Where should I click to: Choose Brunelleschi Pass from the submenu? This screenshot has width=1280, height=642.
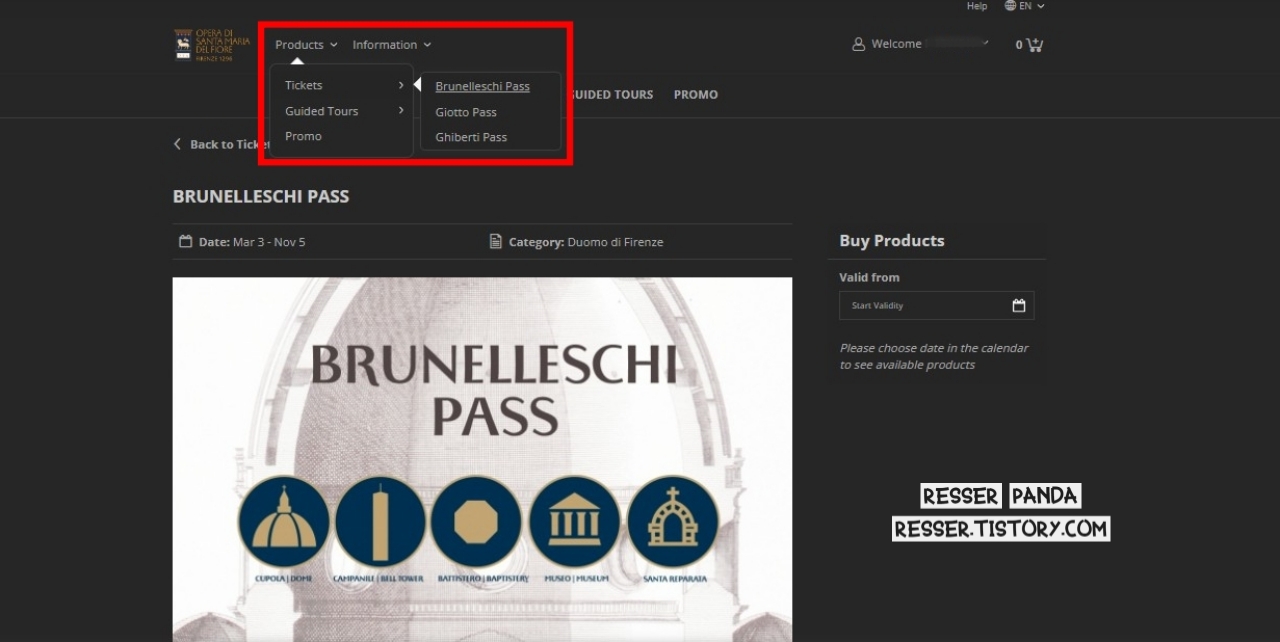tap(482, 86)
